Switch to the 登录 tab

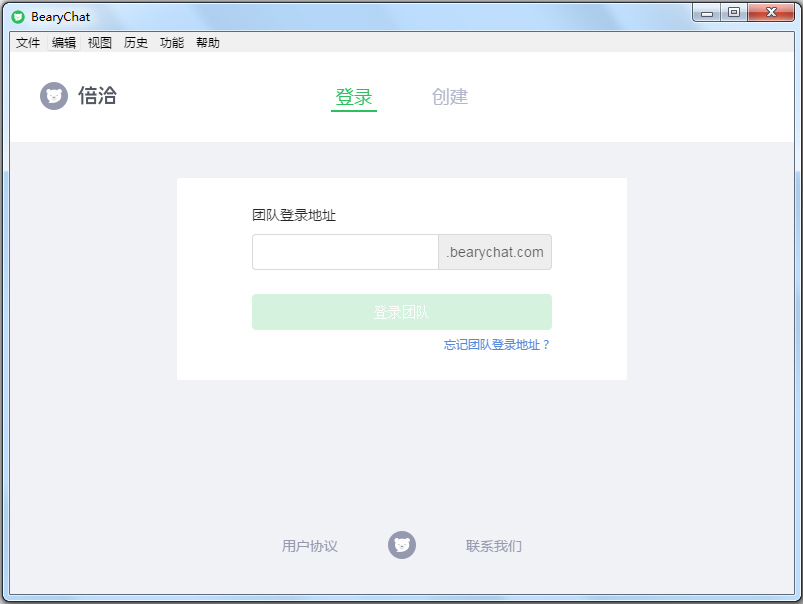(x=353, y=97)
